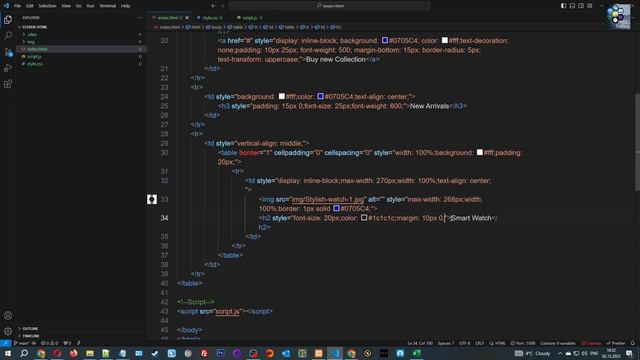Screen dimensions: 640x360
Task: Toggle secondary side bar layout icon
Action: [x=581, y=6]
